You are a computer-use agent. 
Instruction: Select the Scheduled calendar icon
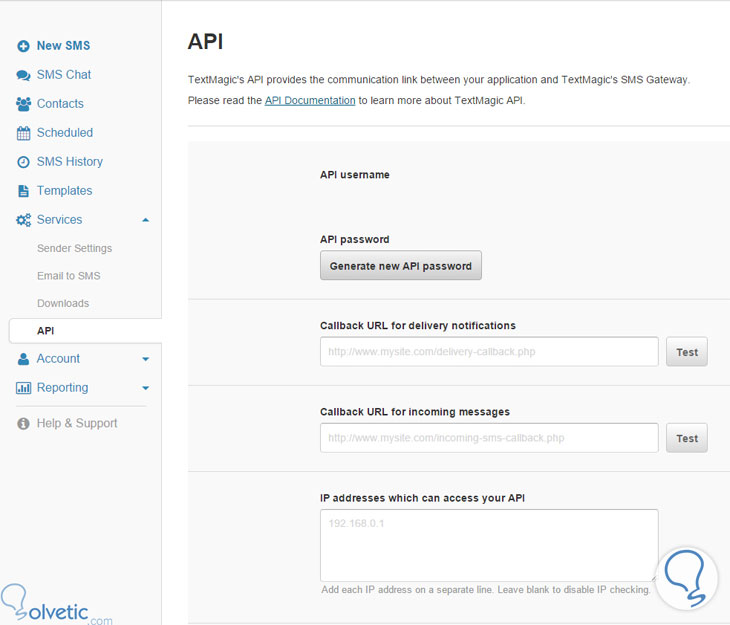23,133
